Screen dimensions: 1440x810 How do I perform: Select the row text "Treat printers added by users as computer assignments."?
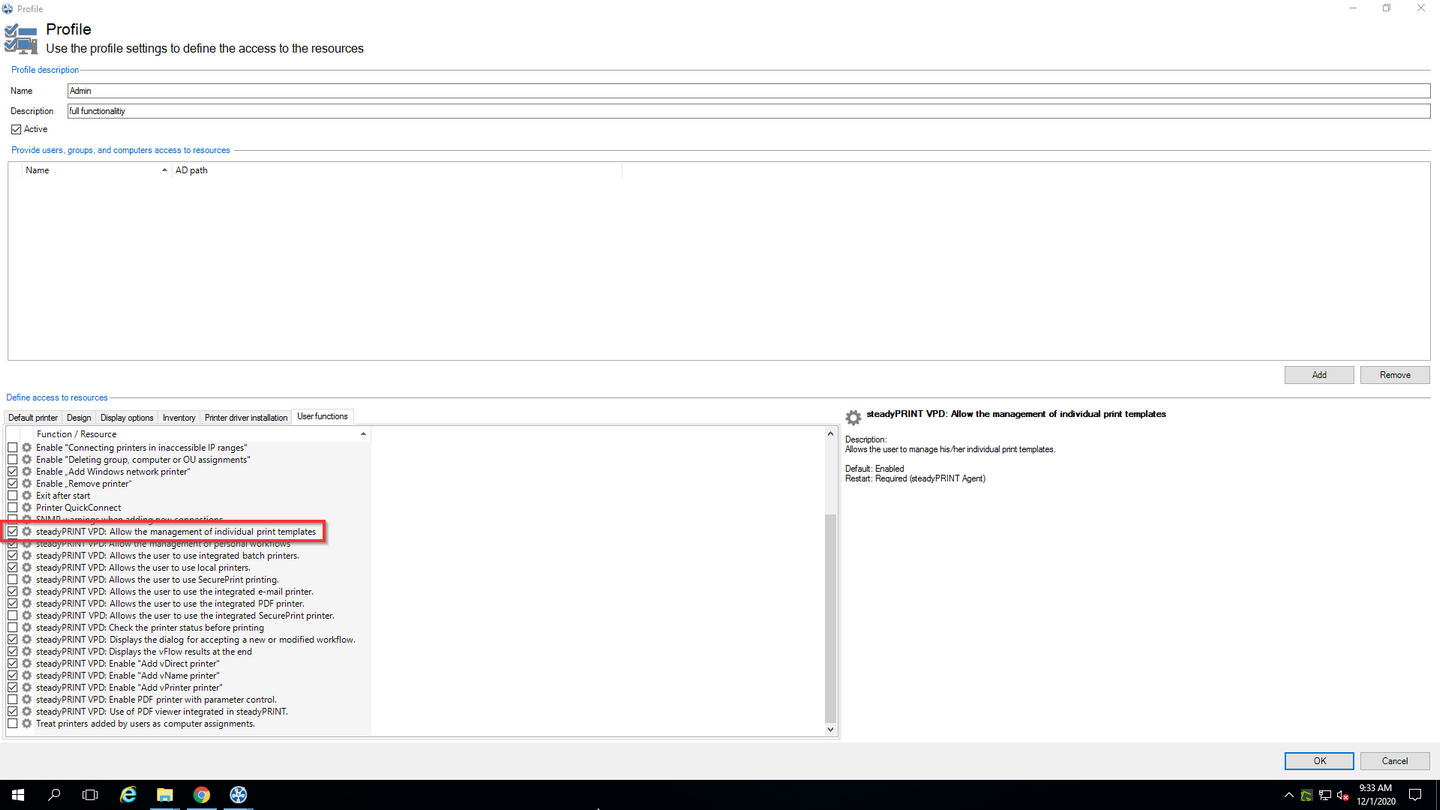click(145, 724)
